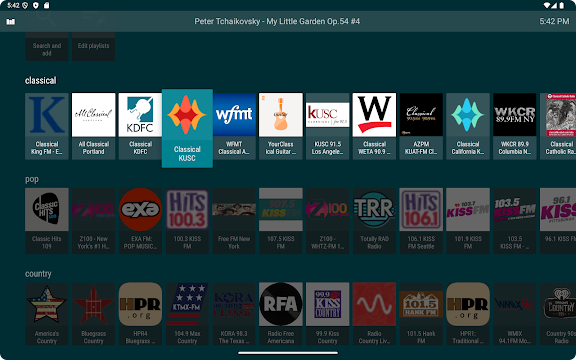The width and height of the screenshot is (576, 360).
Task: Tap the 5:42 PM clock in header
Action: [554, 21]
